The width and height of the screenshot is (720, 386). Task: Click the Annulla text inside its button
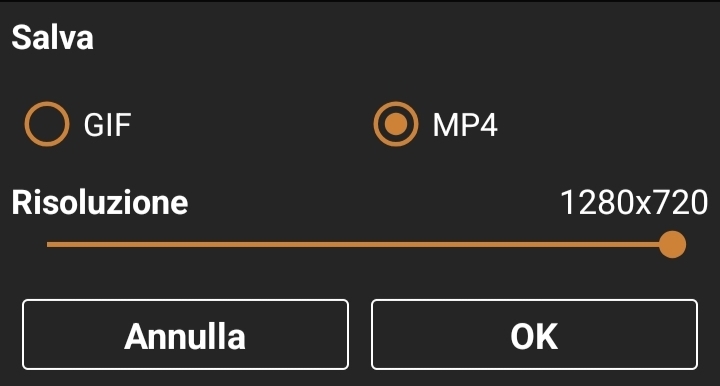coord(185,336)
